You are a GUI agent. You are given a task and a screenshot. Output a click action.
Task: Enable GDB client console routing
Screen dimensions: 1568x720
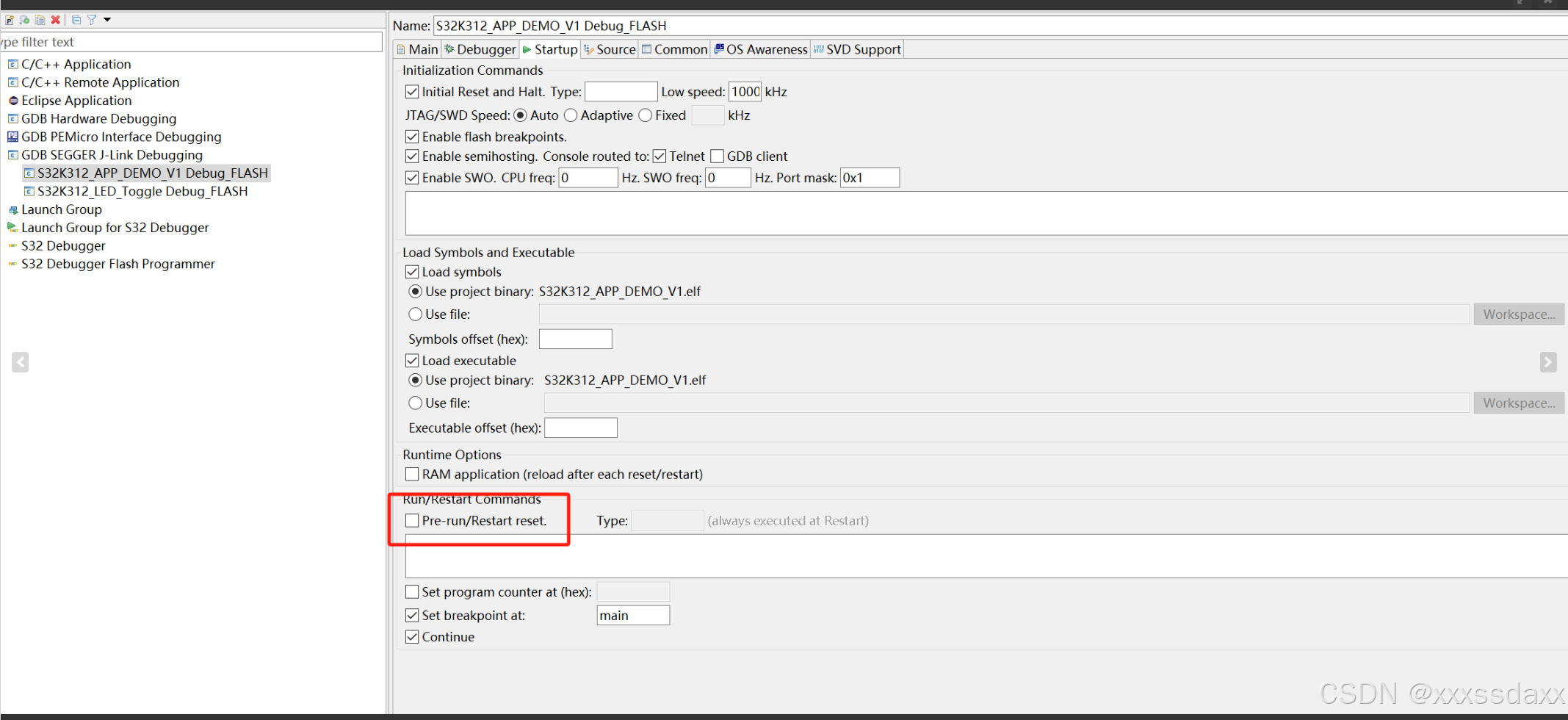coord(718,156)
